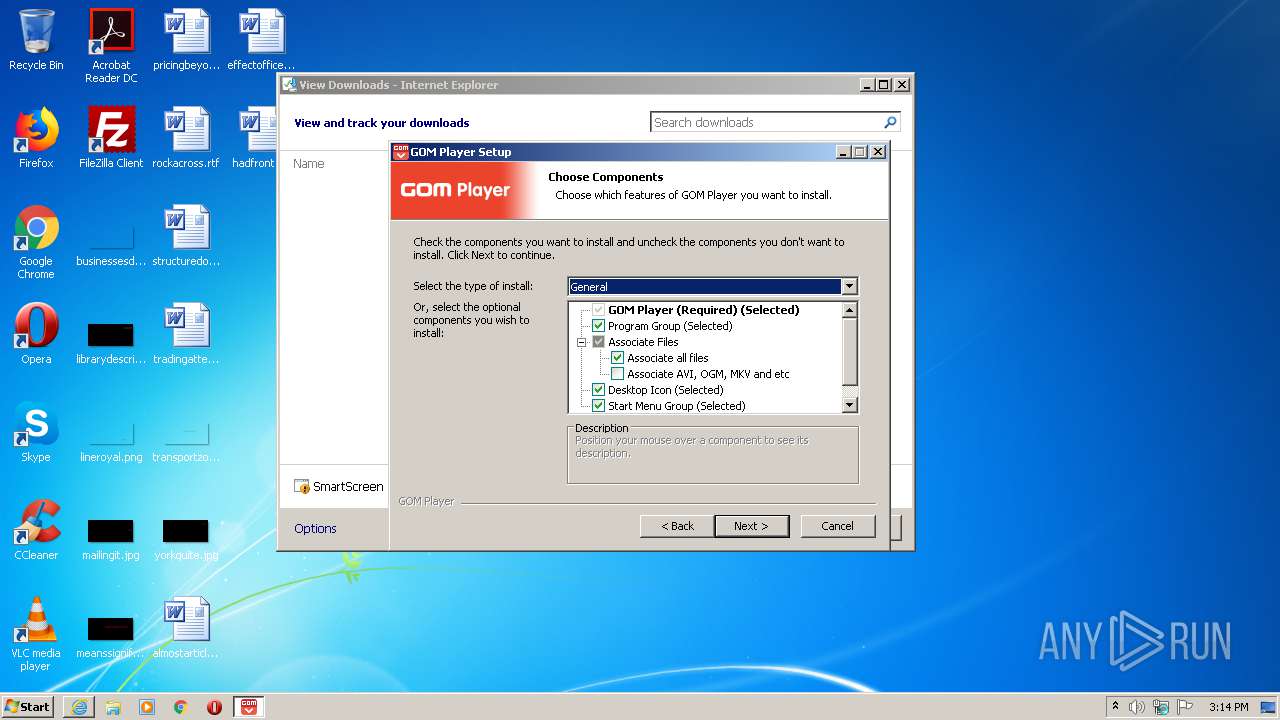Open Windows Media Player taskbar icon
This screenshot has height=720, width=1280.
coord(147,707)
